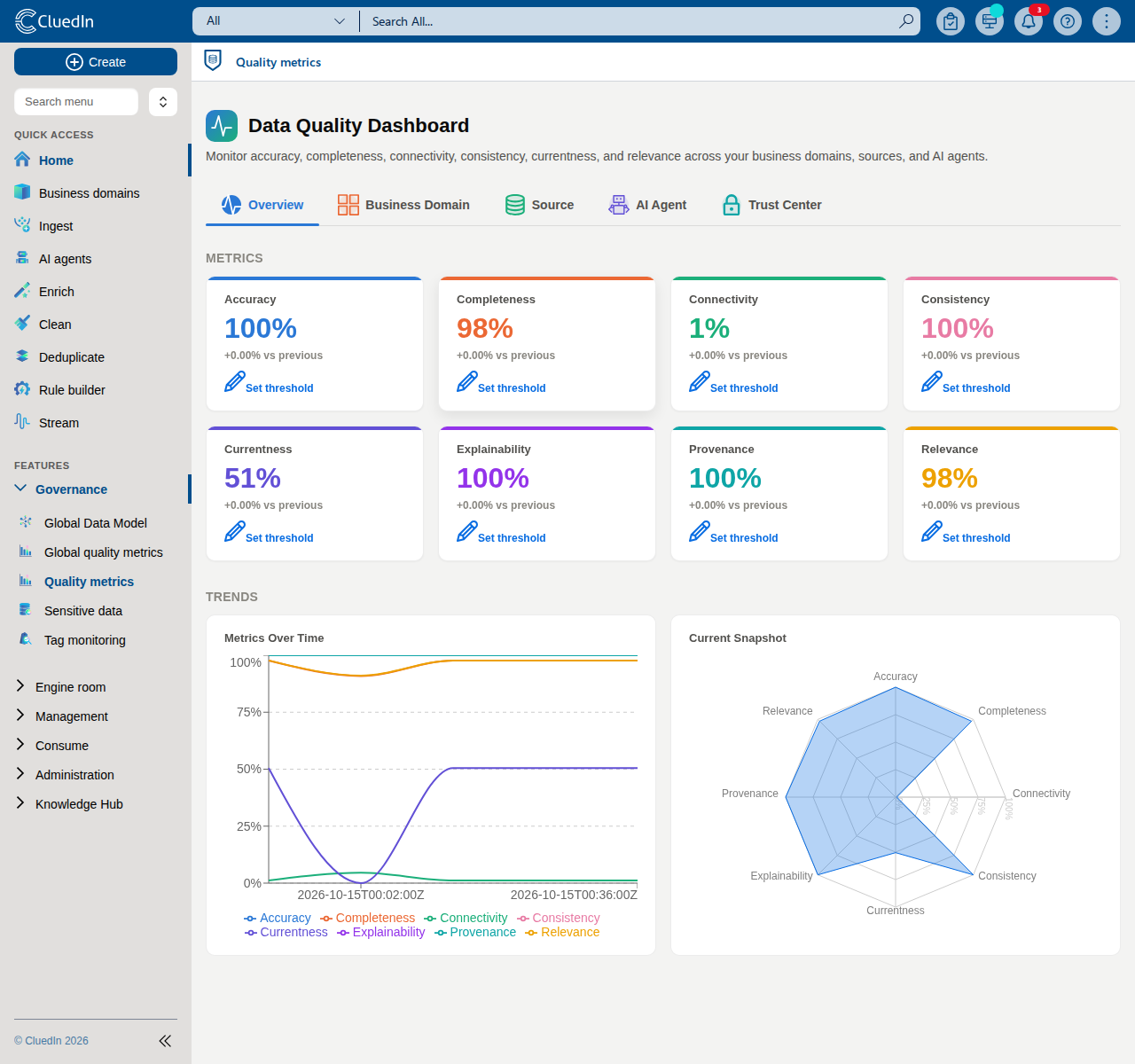Viewport: 1135px width, 1064px height.
Task: Toggle Connectivity series in chart legend
Action: click(x=466, y=918)
